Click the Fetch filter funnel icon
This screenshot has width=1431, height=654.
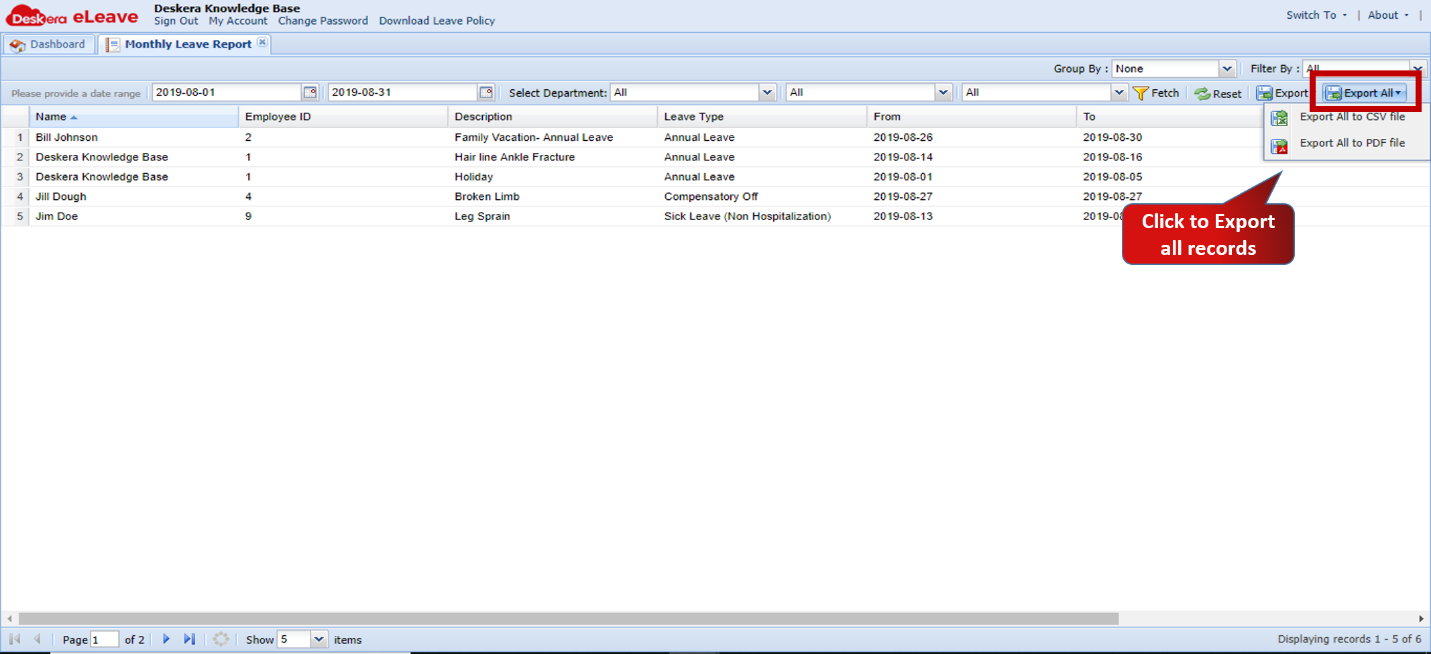[x=1140, y=92]
